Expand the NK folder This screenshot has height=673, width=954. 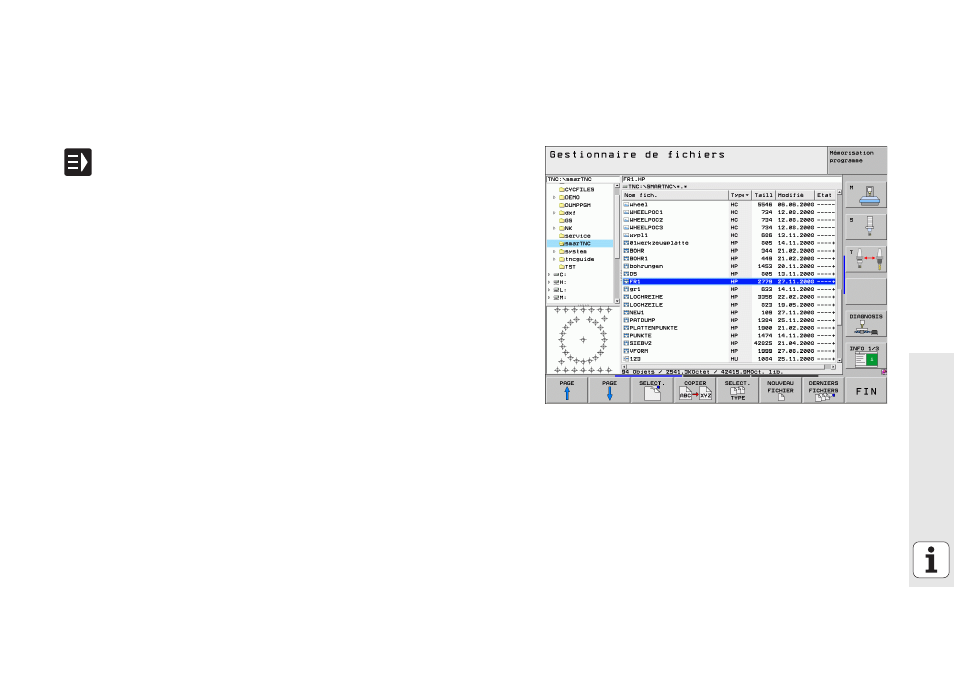pos(554,228)
